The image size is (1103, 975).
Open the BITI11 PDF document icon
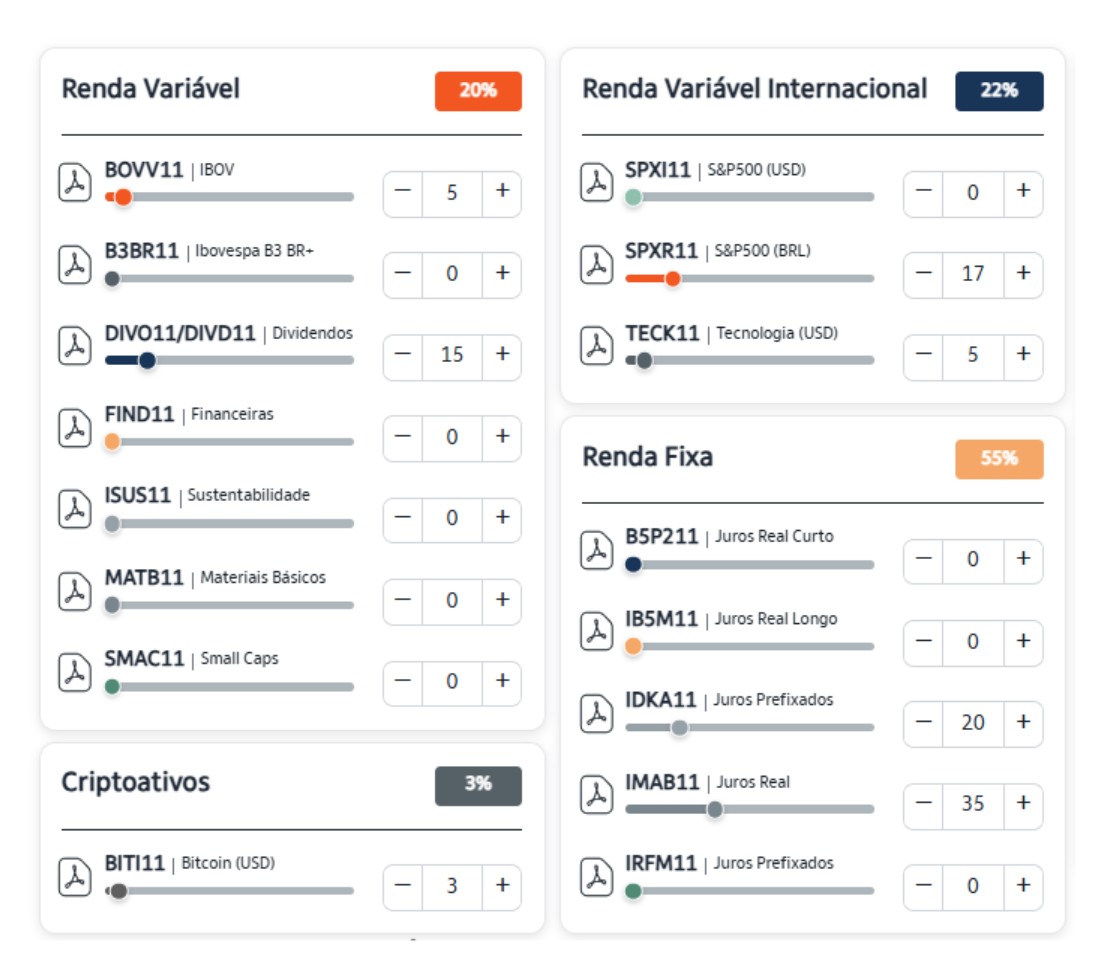point(75,877)
